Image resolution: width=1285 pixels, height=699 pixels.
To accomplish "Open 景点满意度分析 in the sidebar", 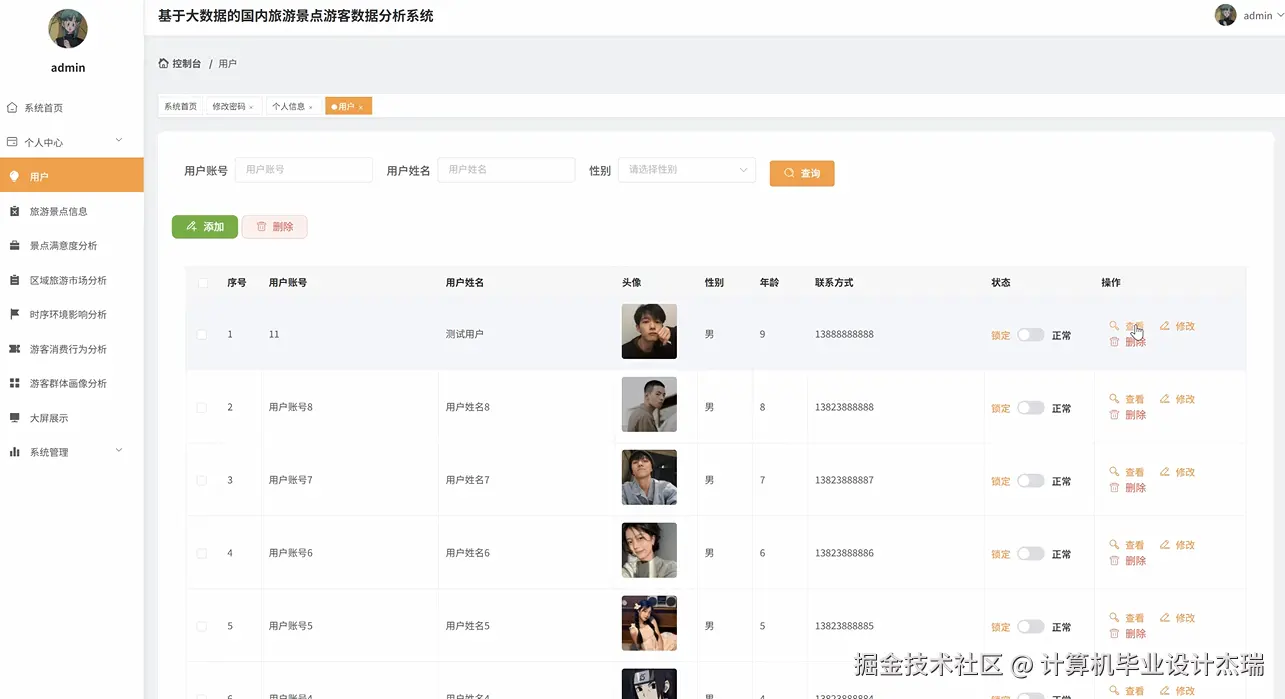I will [x=72, y=245].
